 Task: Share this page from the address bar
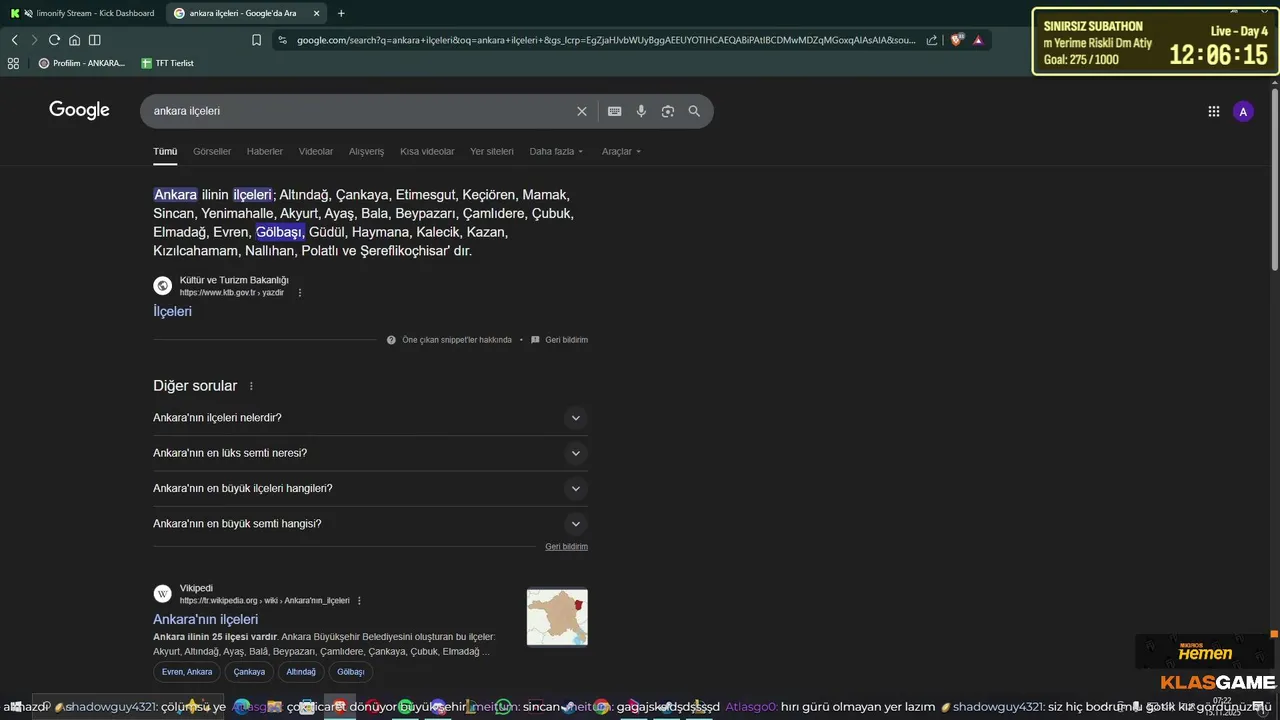(x=932, y=40)
